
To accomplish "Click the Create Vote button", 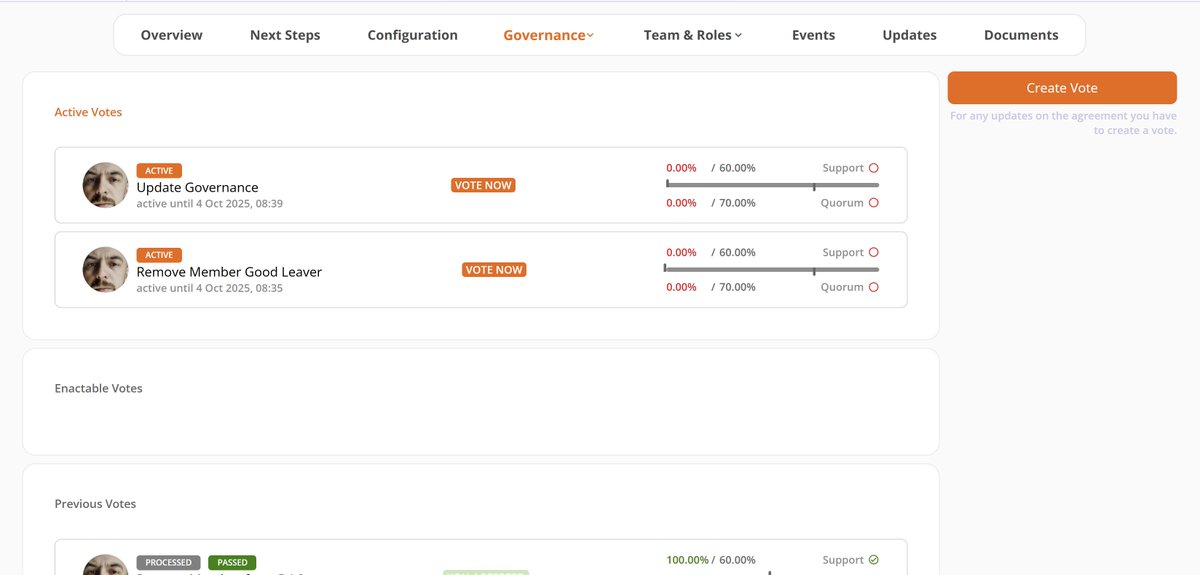I will pos(1062,88).
